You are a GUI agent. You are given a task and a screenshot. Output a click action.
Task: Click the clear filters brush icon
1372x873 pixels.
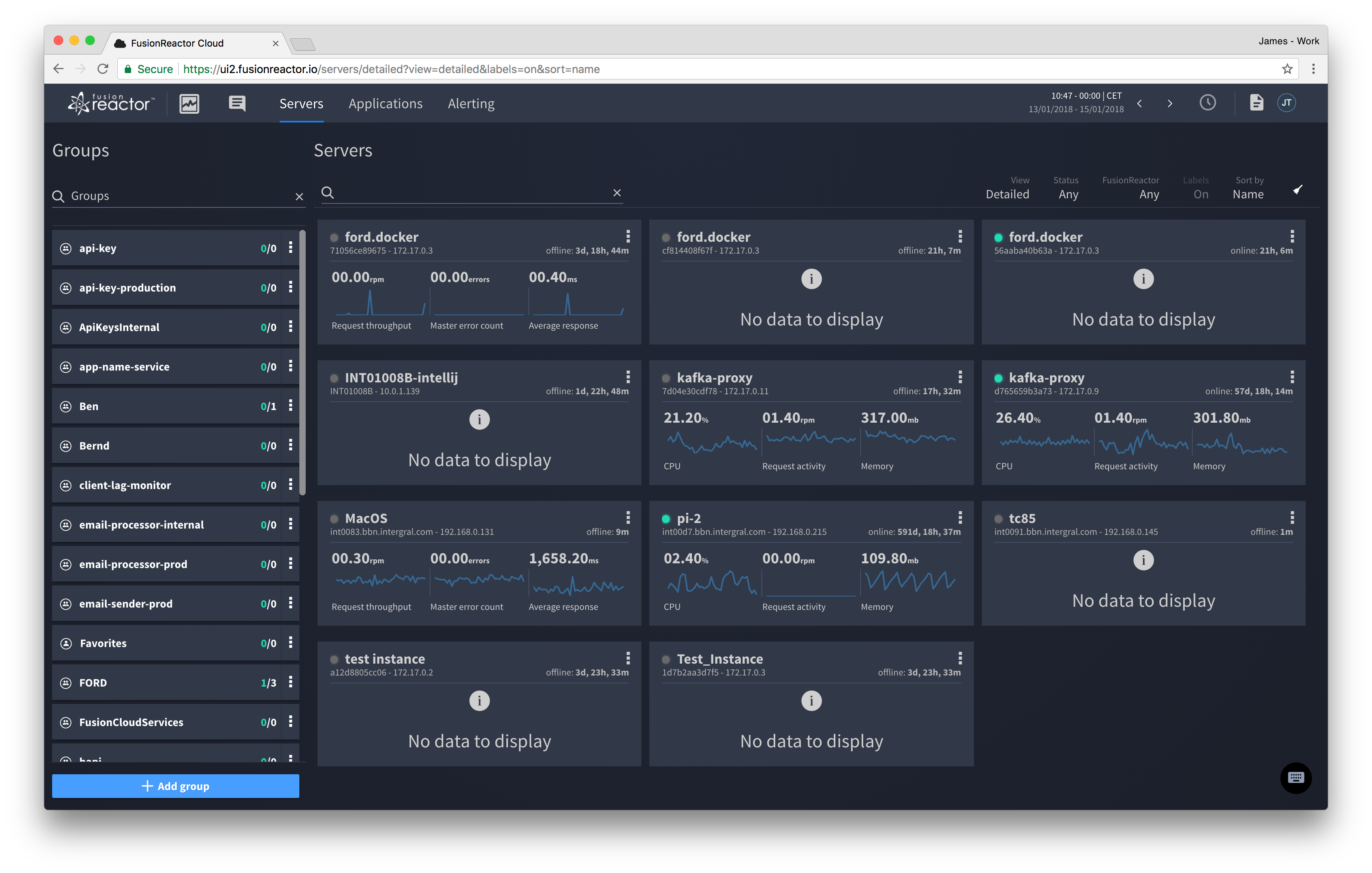1297,190
